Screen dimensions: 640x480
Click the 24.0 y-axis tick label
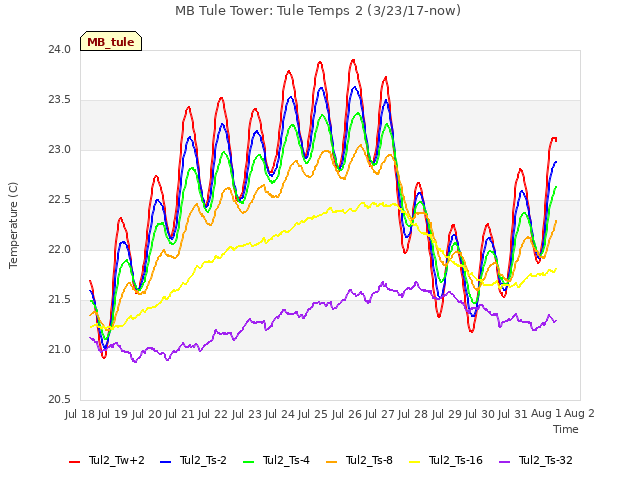pyautogui.click(x=60, y=50)
